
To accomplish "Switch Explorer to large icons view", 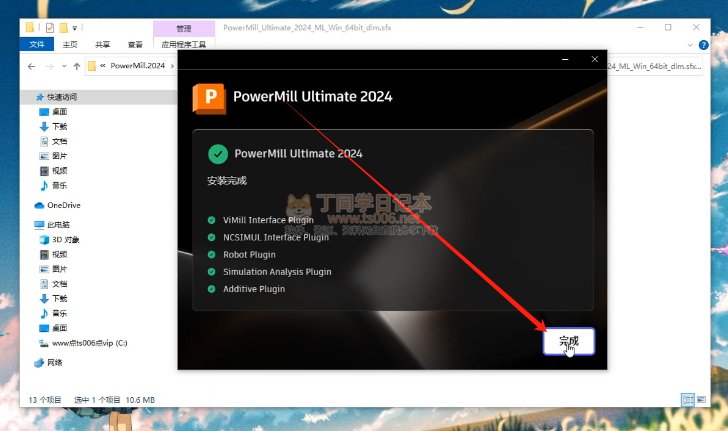I will coord(701,399).
